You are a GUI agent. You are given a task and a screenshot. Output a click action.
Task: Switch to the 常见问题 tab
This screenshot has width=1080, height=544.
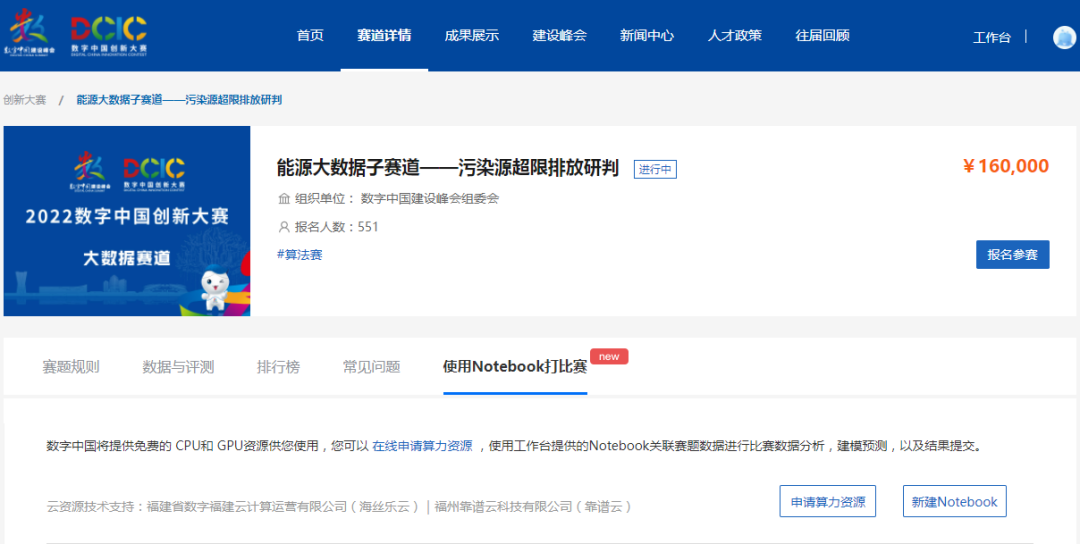(x=372, y=367)
